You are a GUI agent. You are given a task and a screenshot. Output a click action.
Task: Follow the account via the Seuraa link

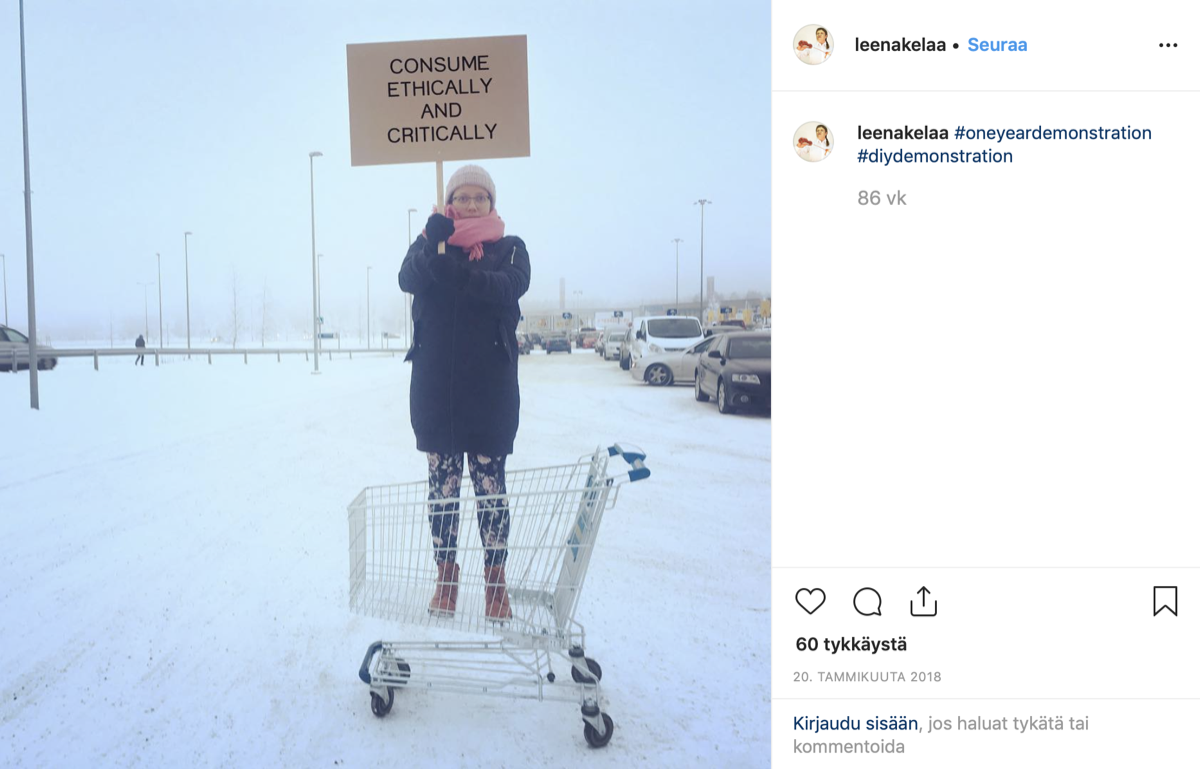coord(997,45)
